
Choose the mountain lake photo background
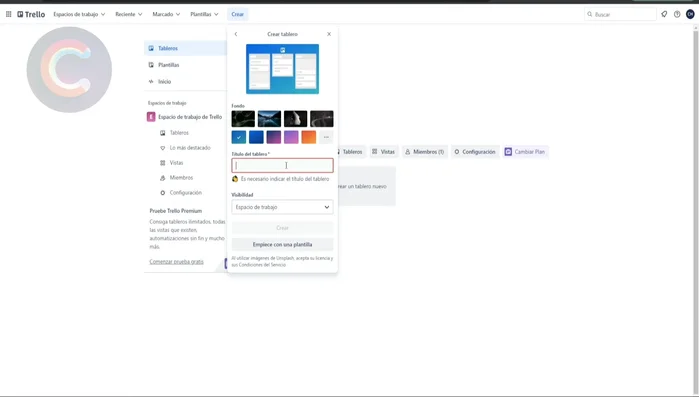269,119
